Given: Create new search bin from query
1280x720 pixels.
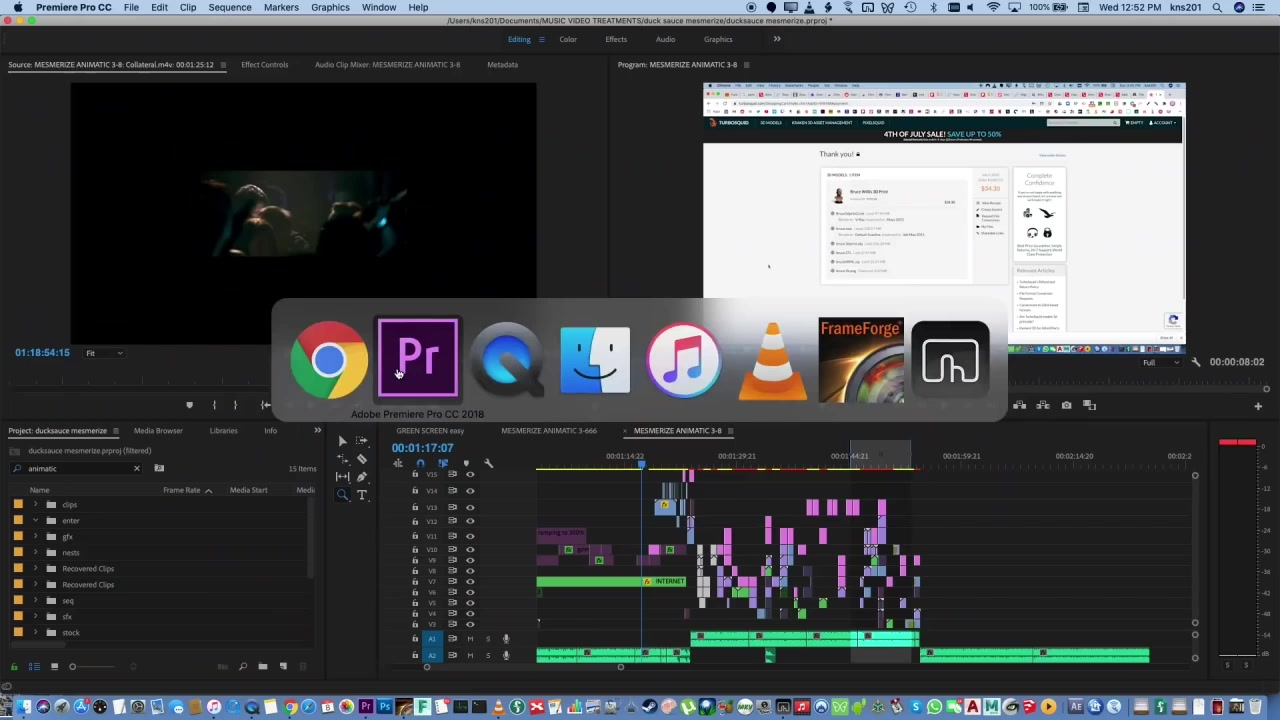Looking at the screenshot, I should pos(159,468).
